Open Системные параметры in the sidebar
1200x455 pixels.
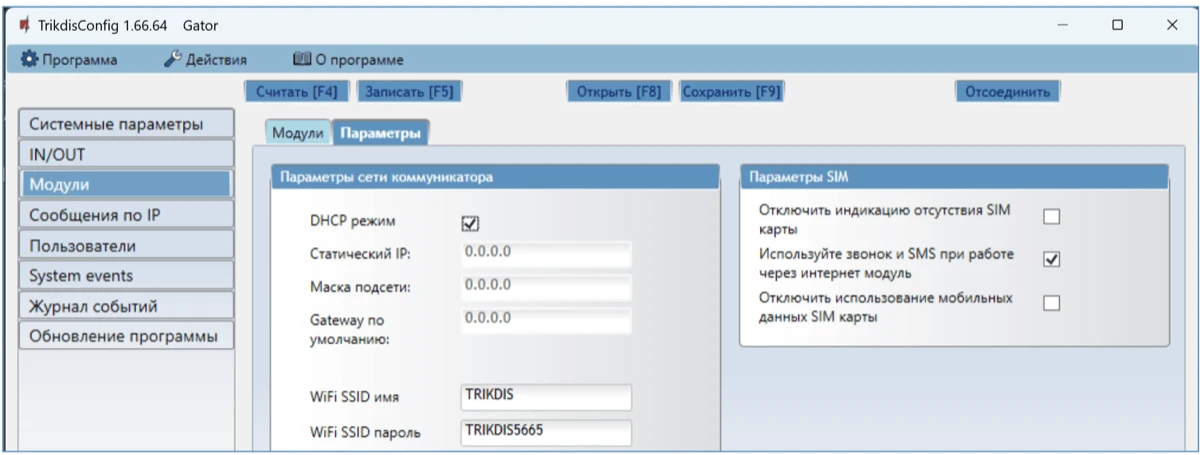[125, 125]
